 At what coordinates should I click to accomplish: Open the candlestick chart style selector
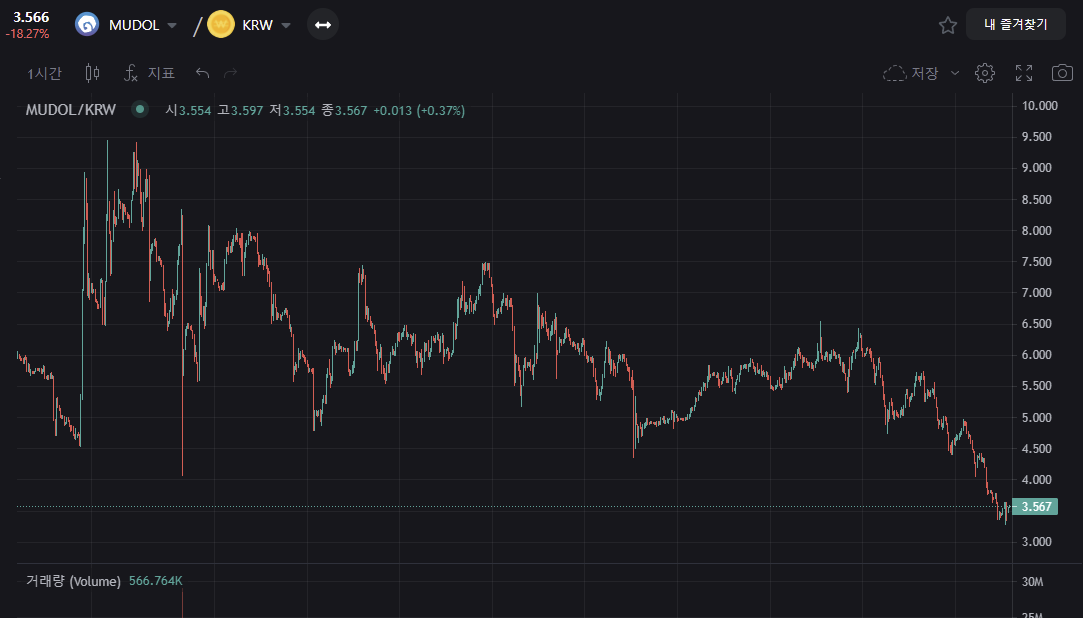(x=93, y=73)
